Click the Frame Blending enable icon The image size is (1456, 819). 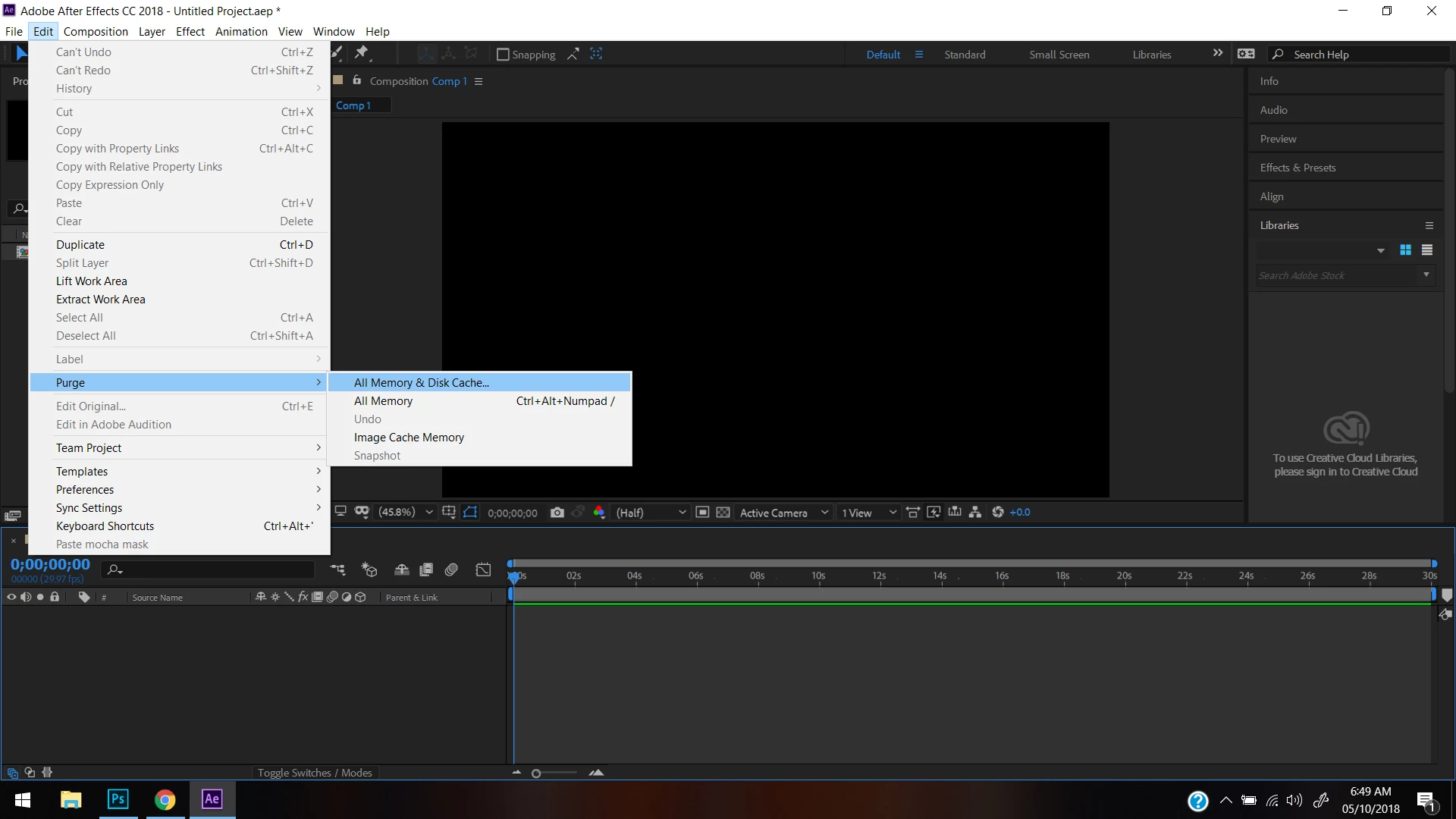tap(426, 570)
